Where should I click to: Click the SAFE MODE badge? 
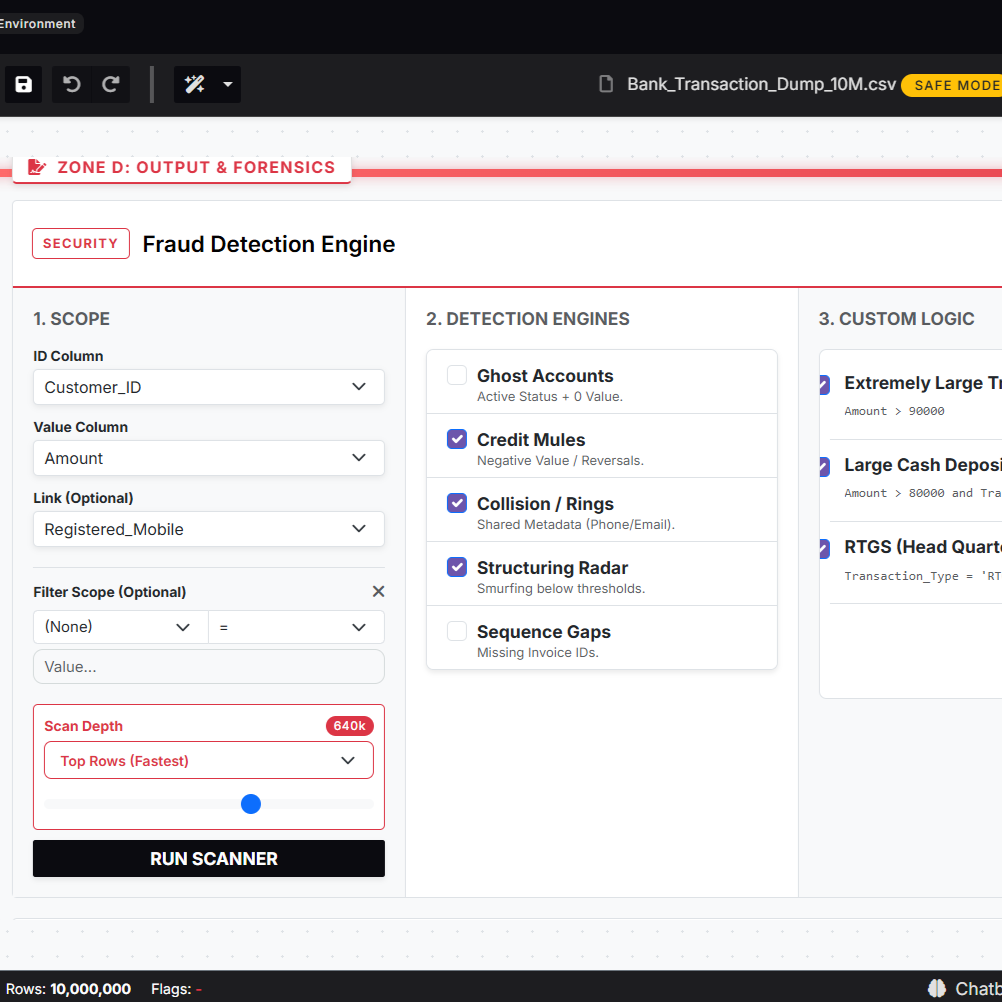coord(952,85)
